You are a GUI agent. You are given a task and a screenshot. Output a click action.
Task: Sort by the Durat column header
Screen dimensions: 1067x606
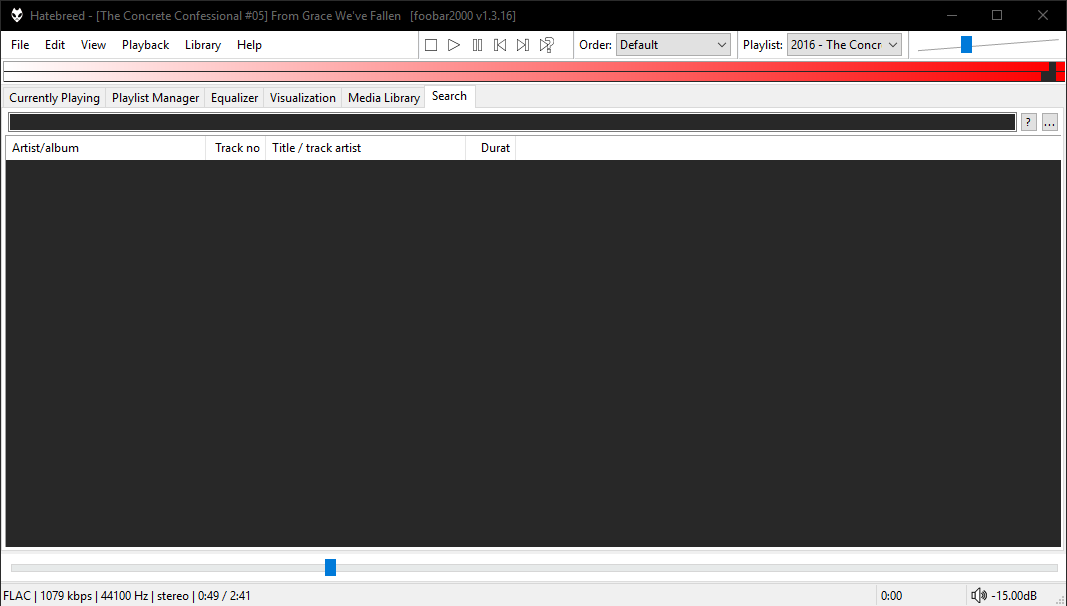[491, 148]
